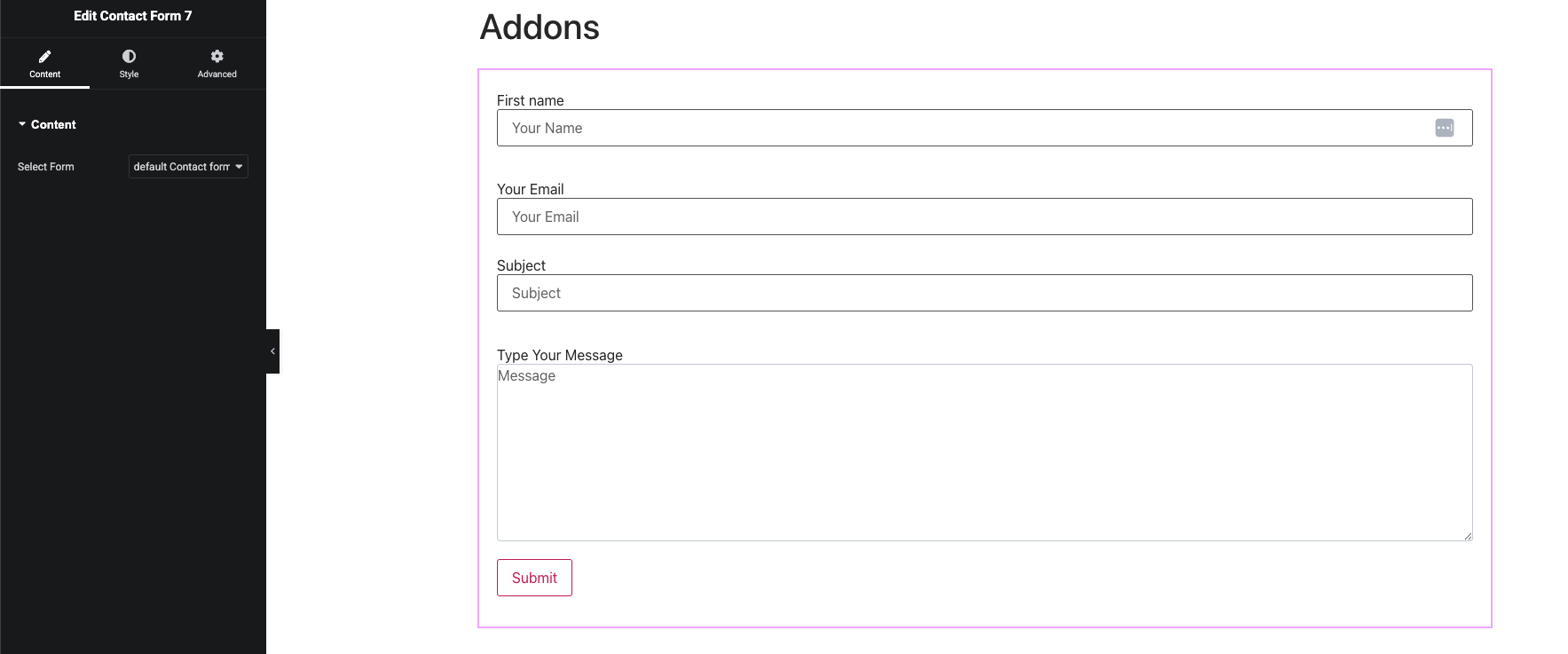Click the Edit Contact Form 7 panel title

pyautogui.click(x=132, y=16)
